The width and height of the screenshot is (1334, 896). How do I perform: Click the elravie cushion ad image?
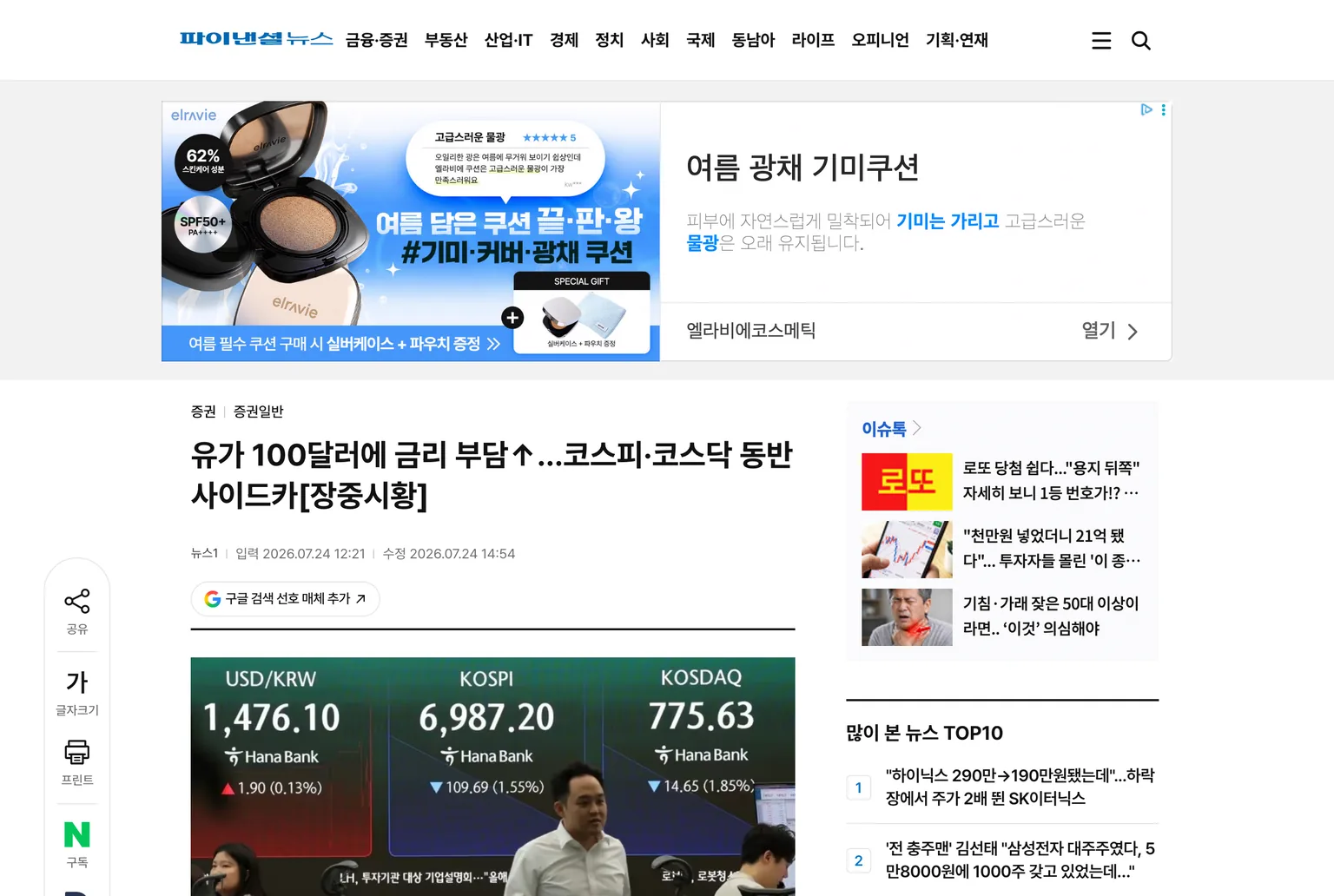click(411, 231)
